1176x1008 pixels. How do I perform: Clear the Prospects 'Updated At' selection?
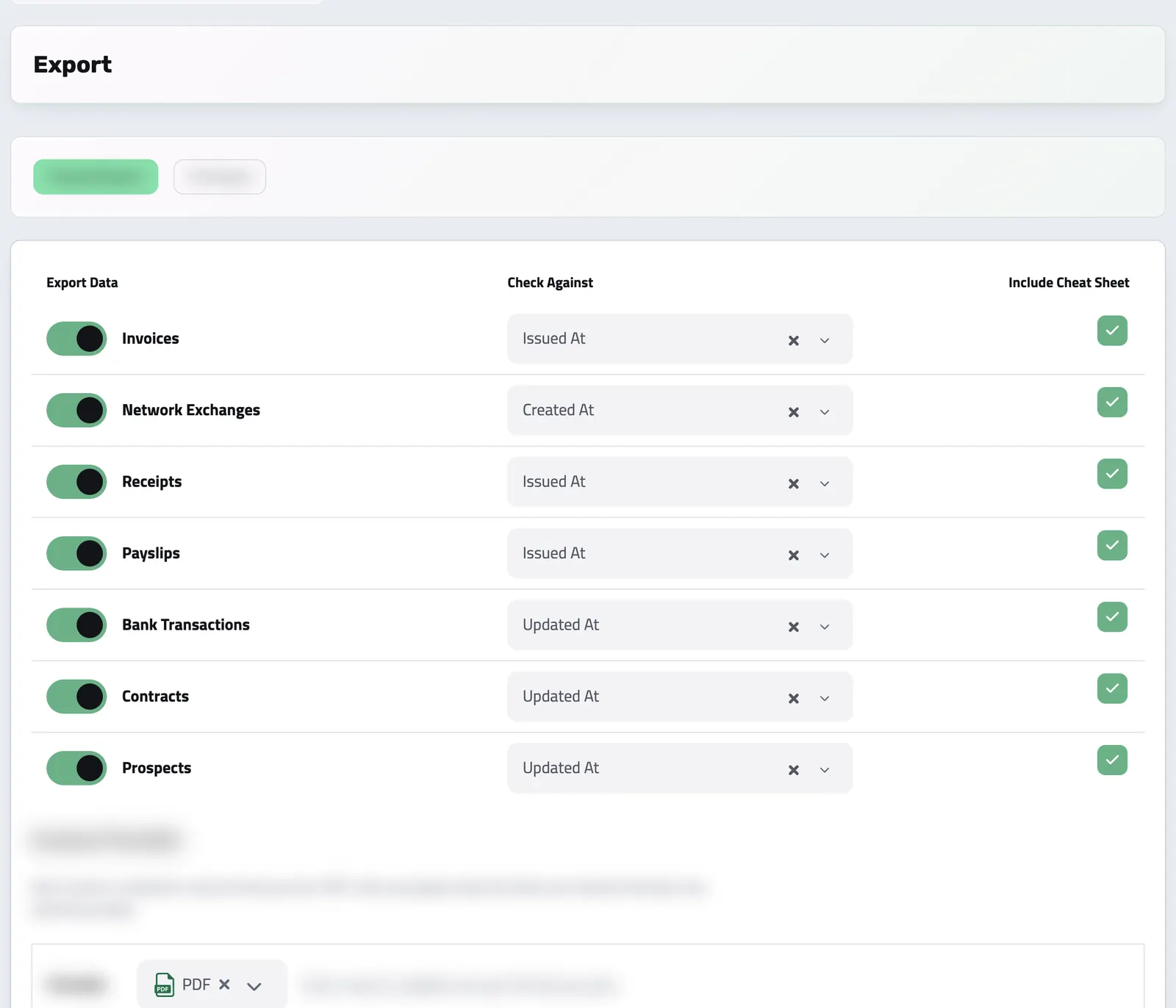click(793, 770)
